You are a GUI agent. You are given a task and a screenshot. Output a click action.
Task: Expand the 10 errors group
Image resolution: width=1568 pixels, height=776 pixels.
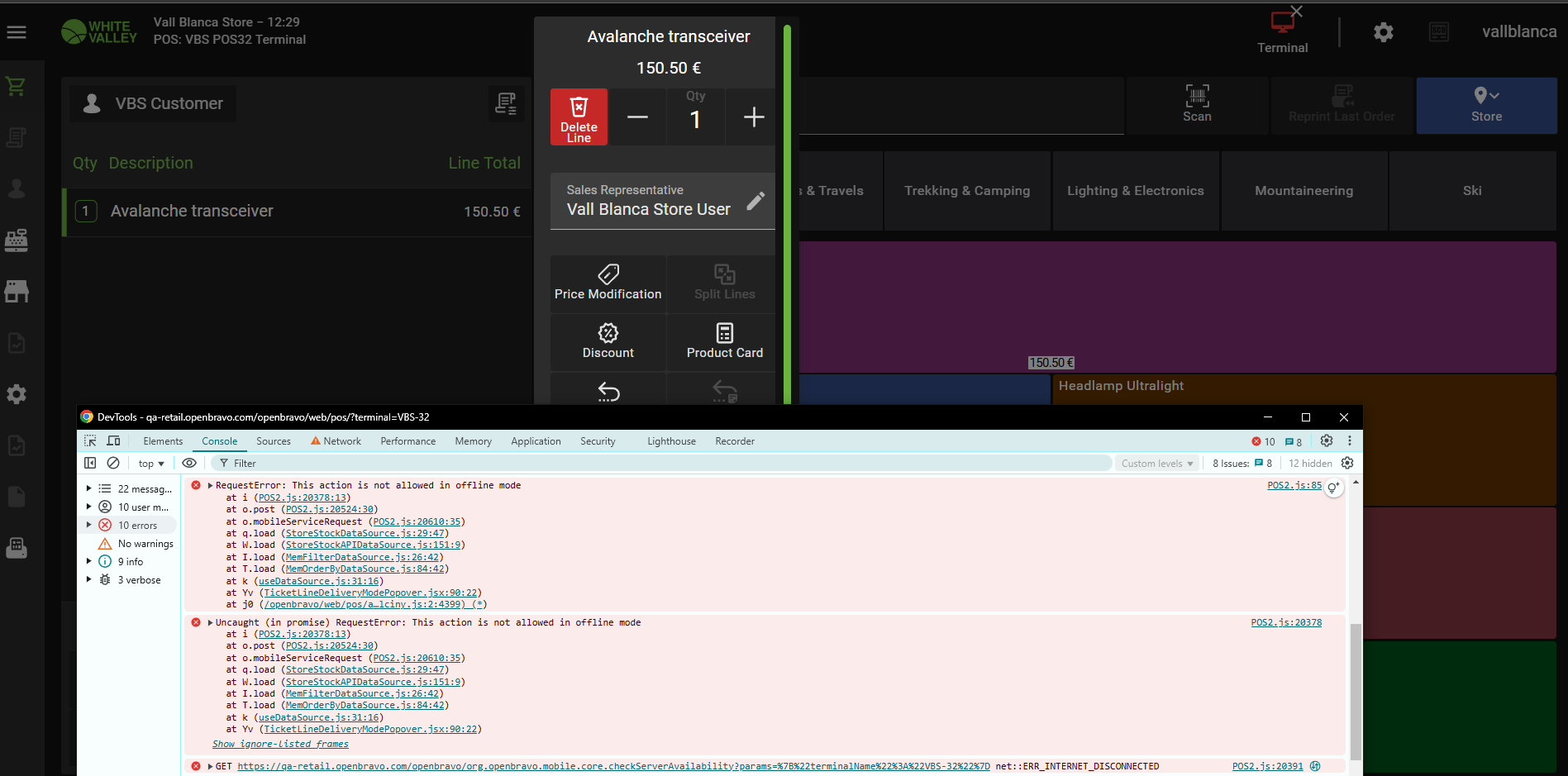click(x=88, y=525)
